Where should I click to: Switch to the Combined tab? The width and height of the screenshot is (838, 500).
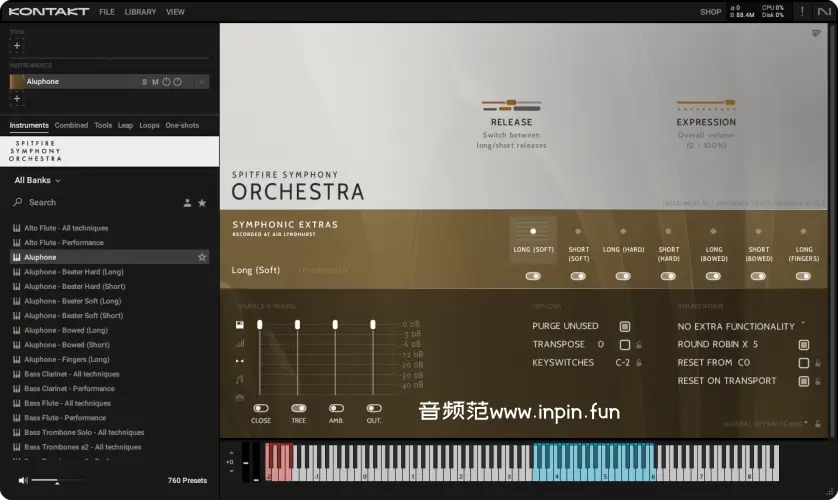click(x=71, y=126)
